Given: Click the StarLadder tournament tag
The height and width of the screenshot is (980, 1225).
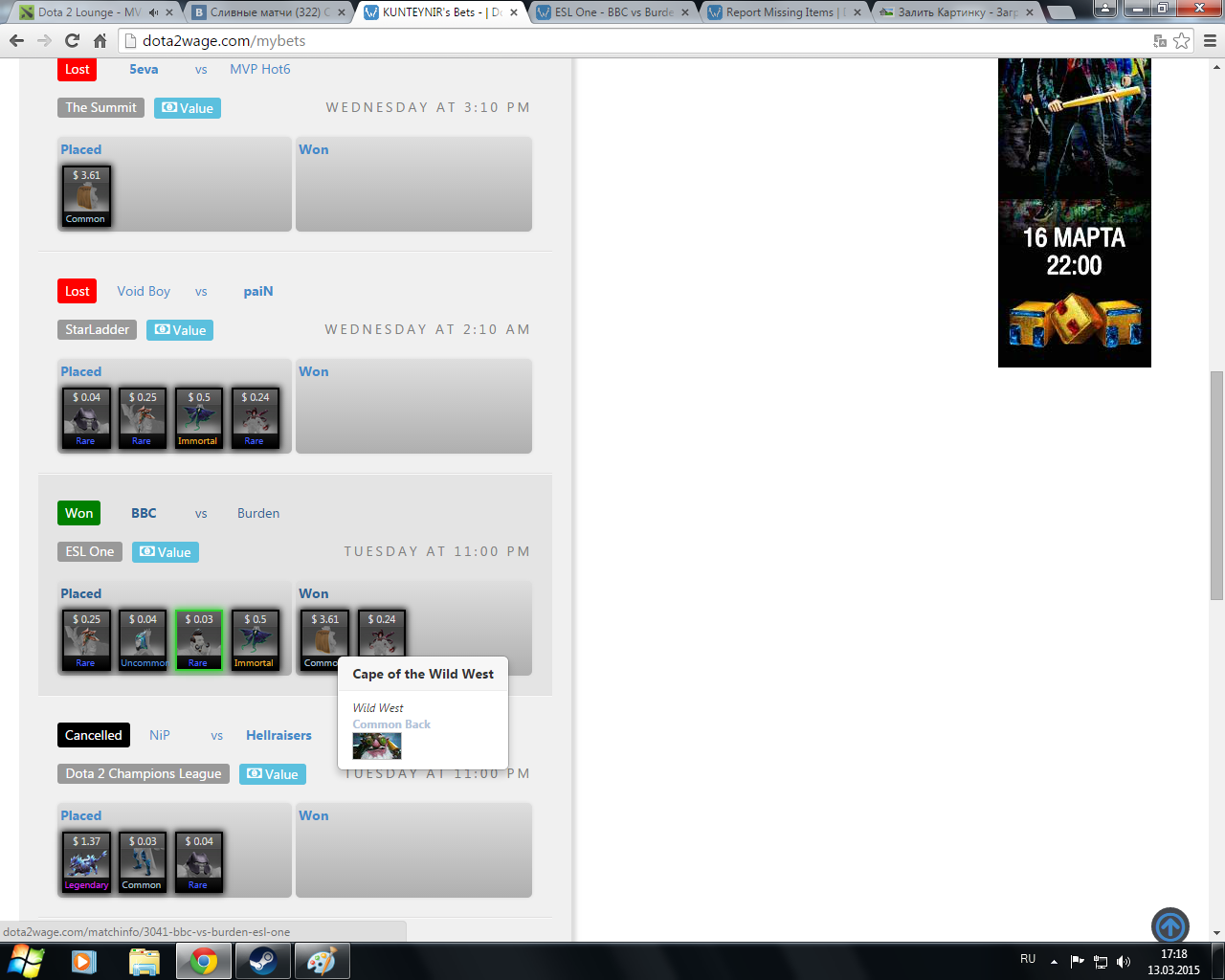Looking at the screenshot, I should [97, 329].
